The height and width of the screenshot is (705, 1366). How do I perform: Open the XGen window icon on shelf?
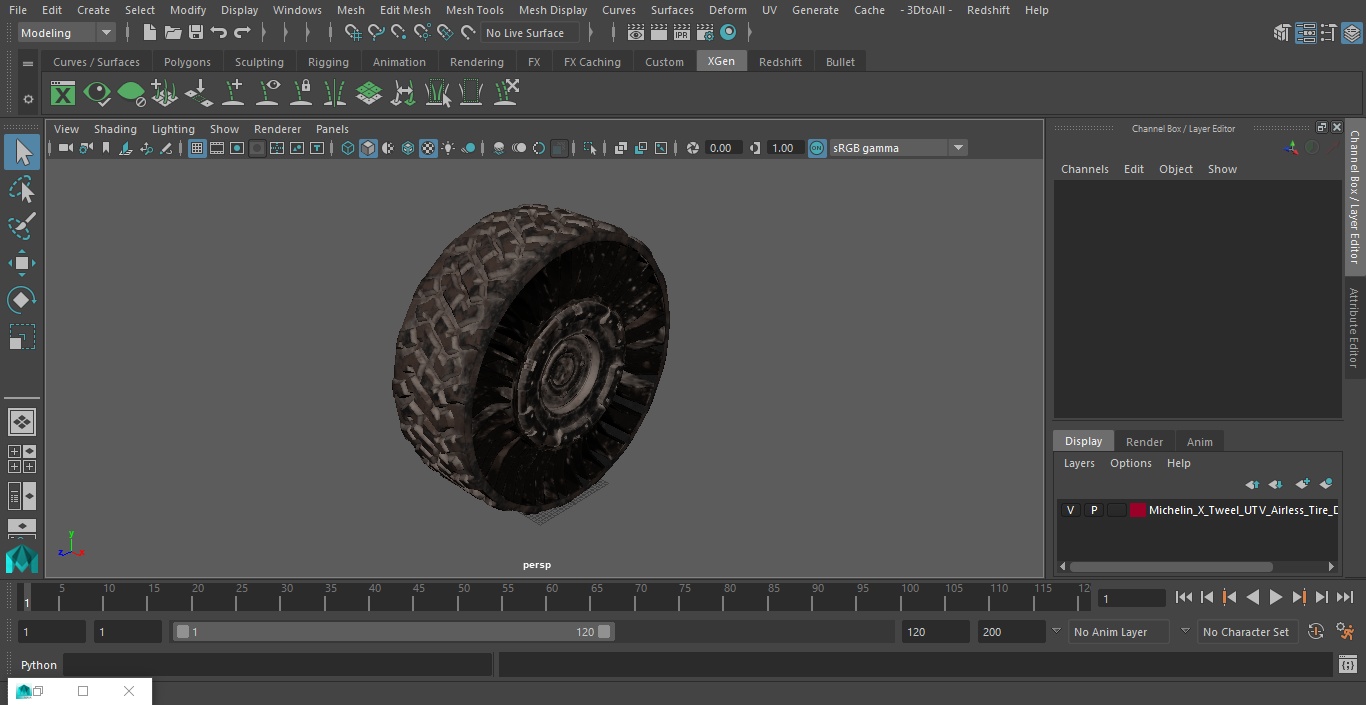(x=63, y=94)
